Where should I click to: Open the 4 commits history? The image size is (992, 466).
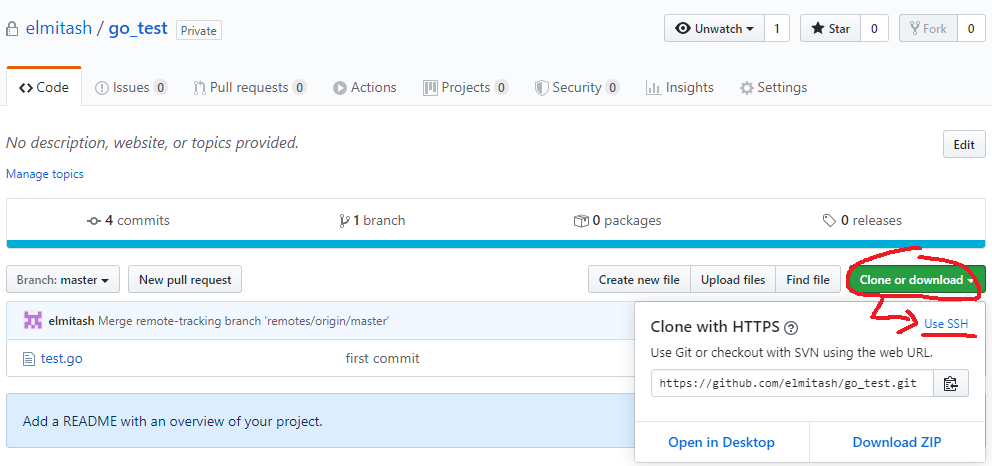128,221
